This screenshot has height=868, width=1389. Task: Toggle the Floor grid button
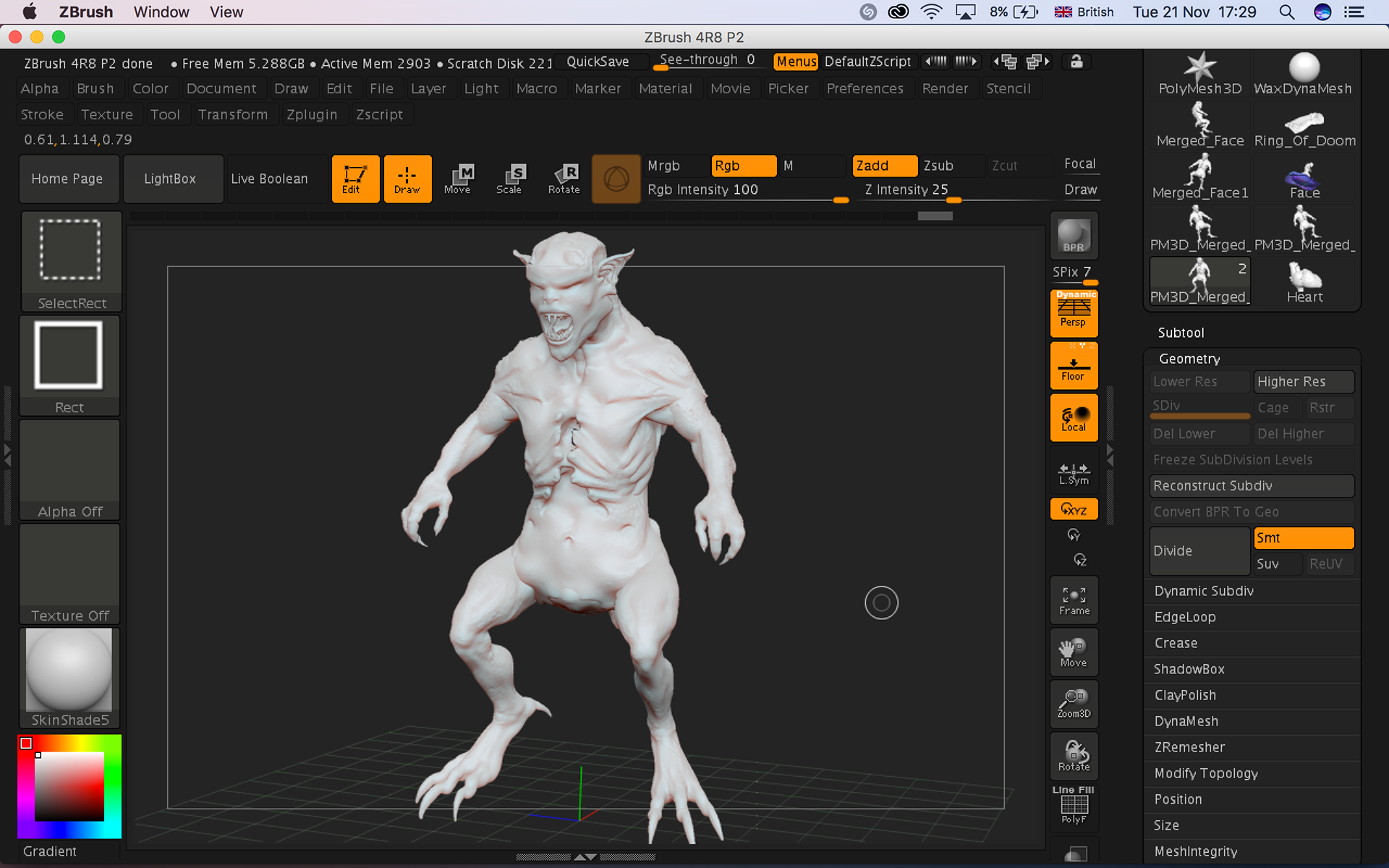[1074, 365]
